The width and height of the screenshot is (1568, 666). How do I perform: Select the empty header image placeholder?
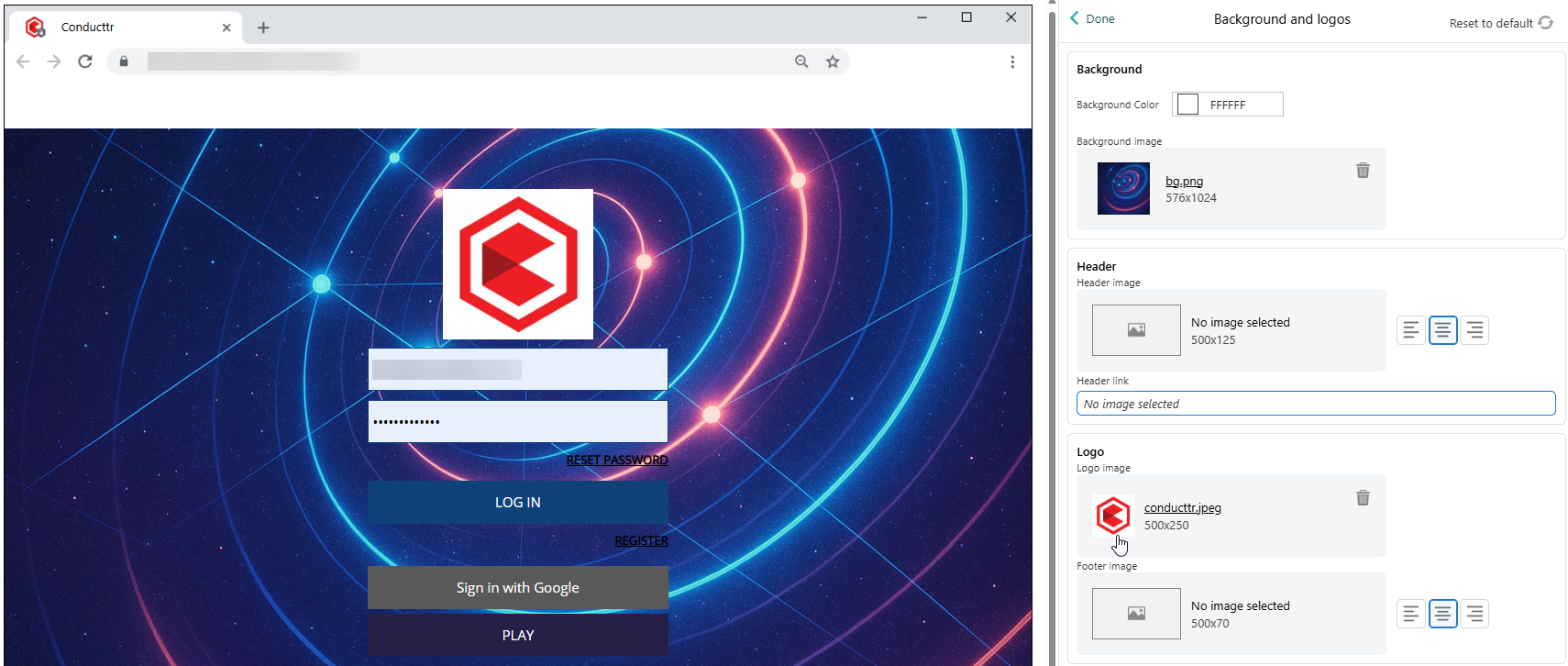tap(1136, 330)
